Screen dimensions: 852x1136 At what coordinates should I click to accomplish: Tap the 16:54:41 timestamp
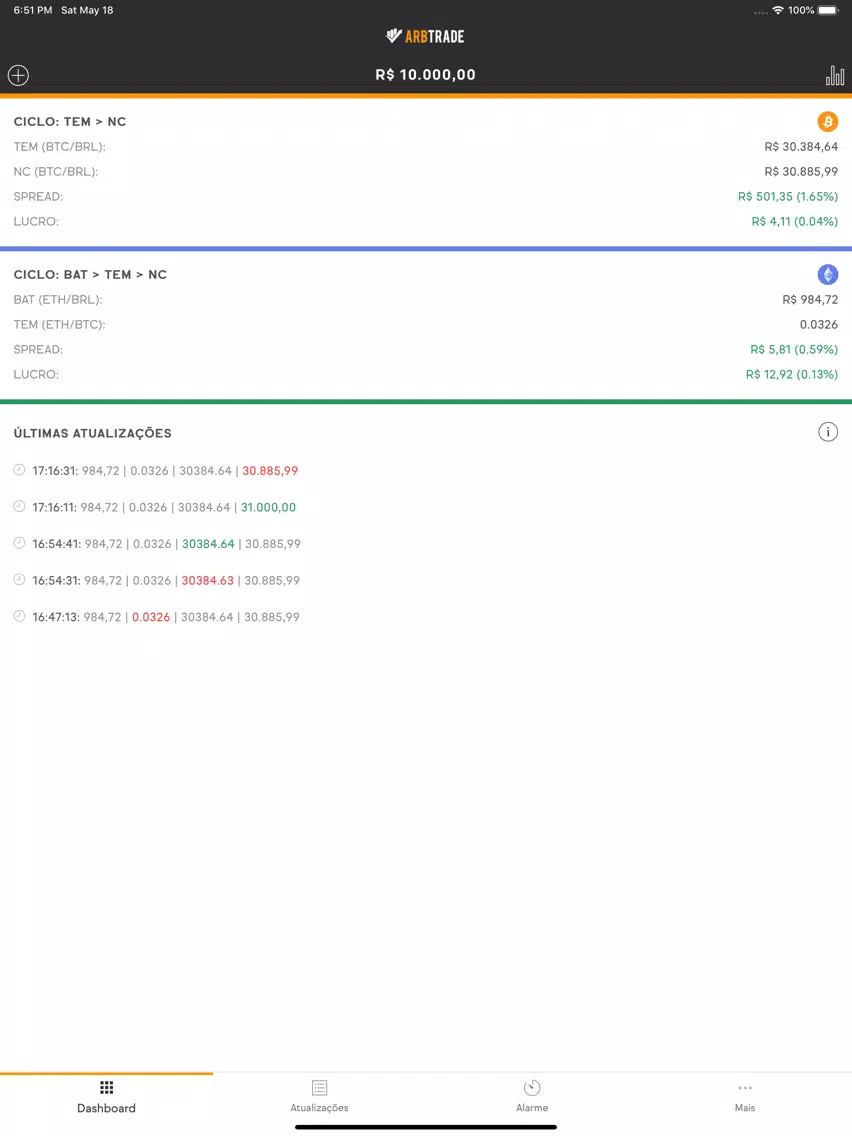57,544
